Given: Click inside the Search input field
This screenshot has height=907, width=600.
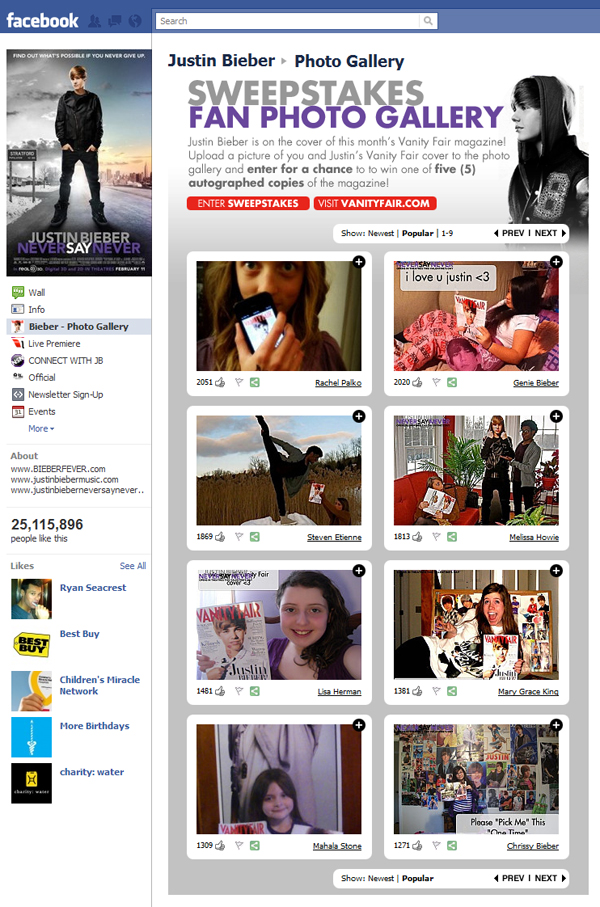Looking at the screenshot, I should coord(288,21).
